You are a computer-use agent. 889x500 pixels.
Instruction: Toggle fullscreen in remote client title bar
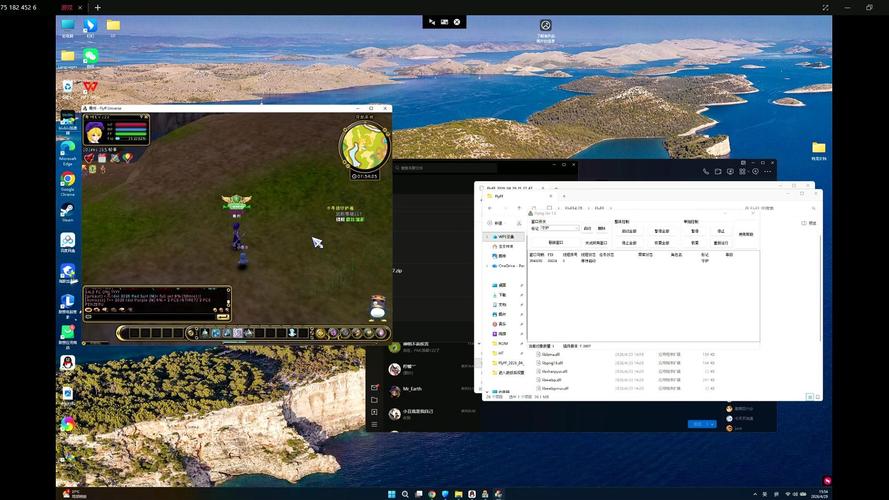826,7
